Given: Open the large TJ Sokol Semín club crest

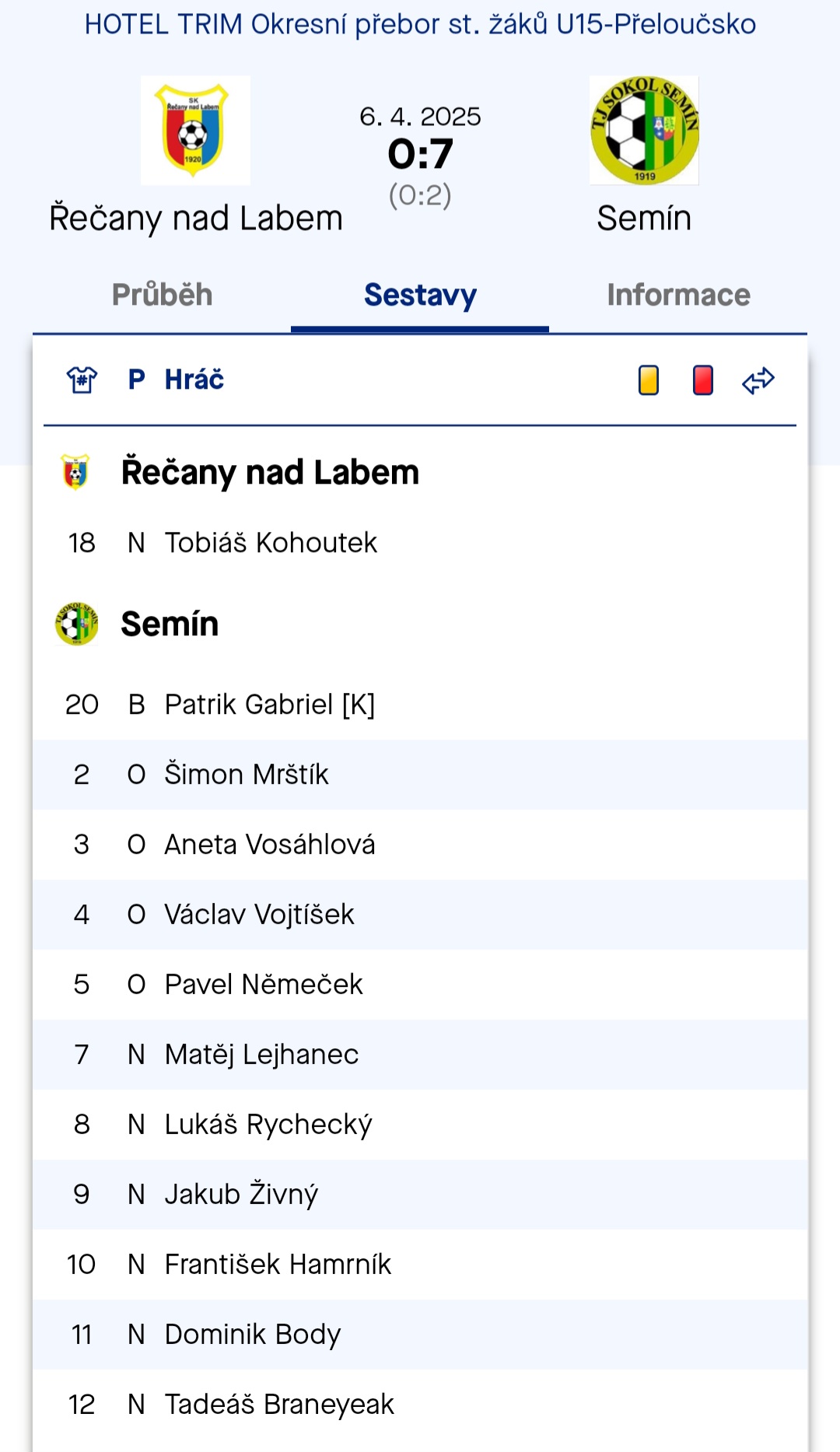Looking at the screenshot, I should 644,130.
